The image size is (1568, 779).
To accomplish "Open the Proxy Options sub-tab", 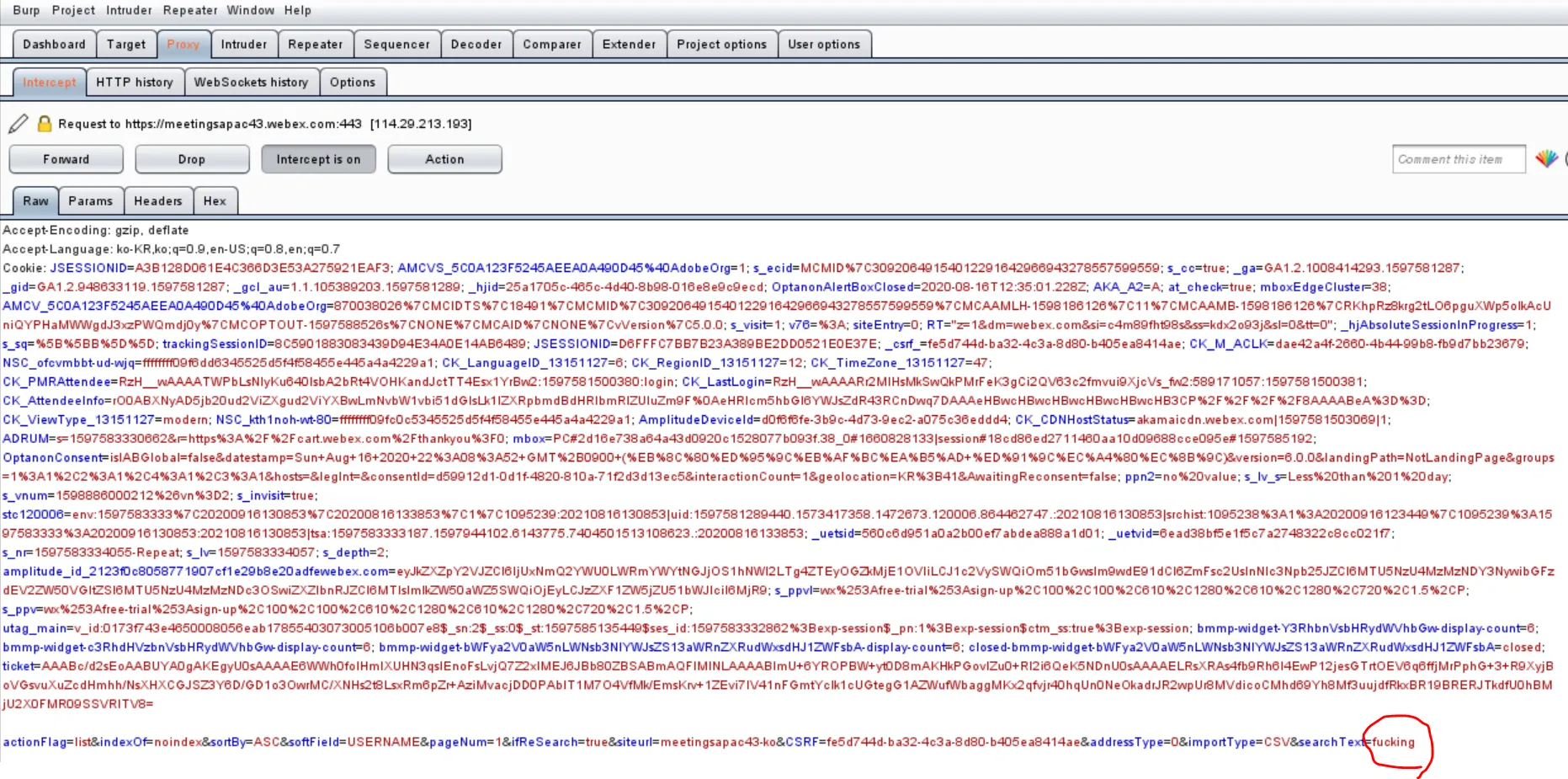I will pos(352,82).
